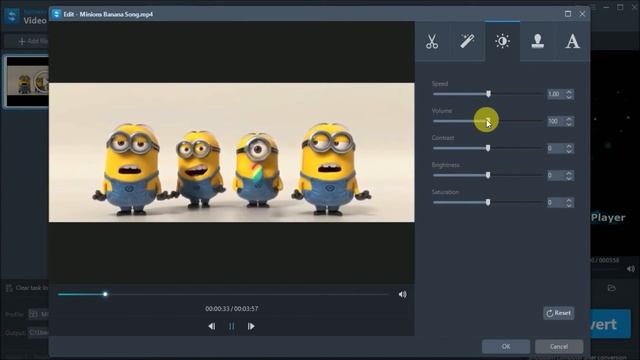Click the Output path field in main window
Image resolution: width=640 pixels, height=360 pixels.
(x=39, y=333)
